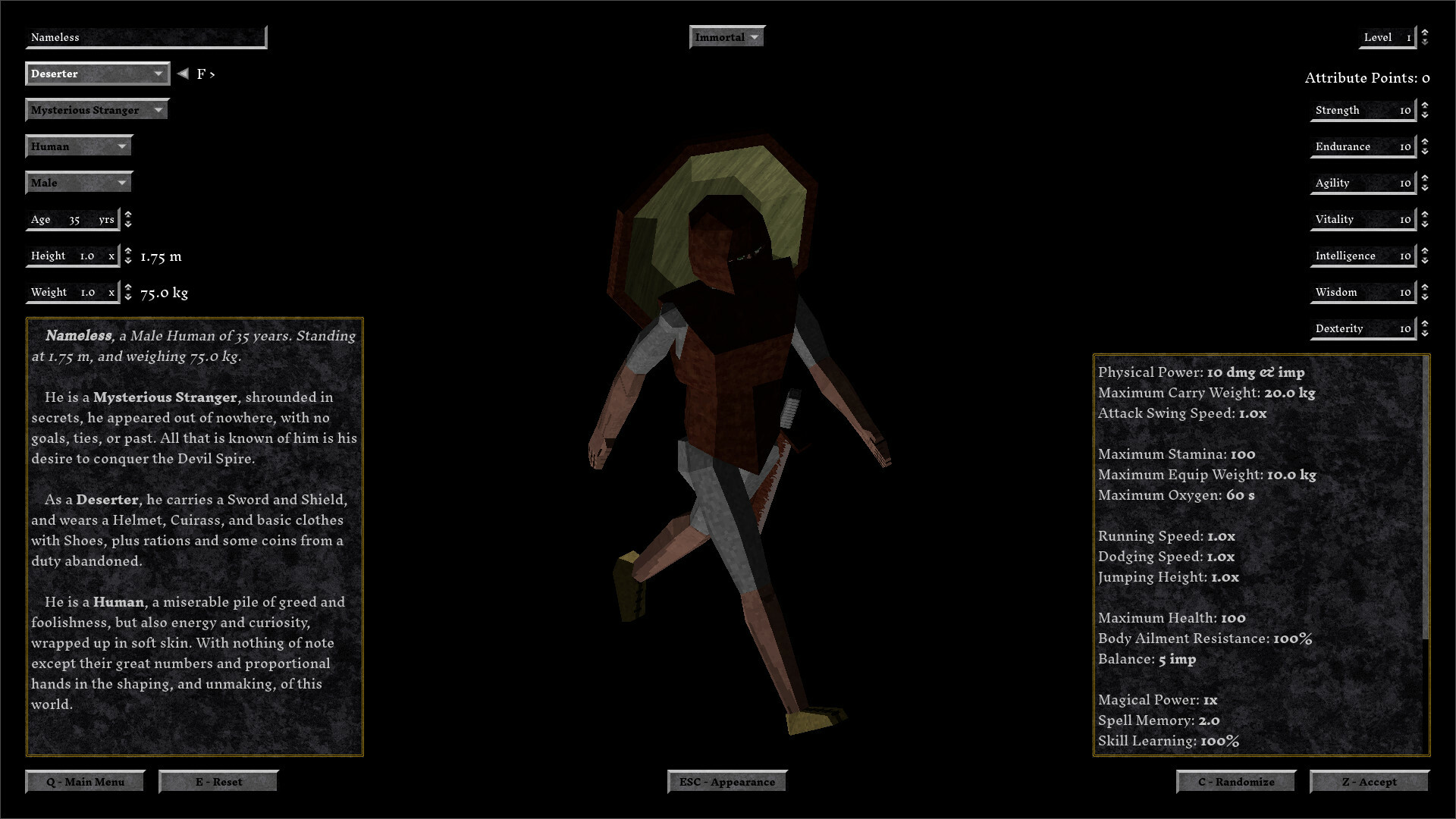Increase the Vitality attribute

point(1424,215)
